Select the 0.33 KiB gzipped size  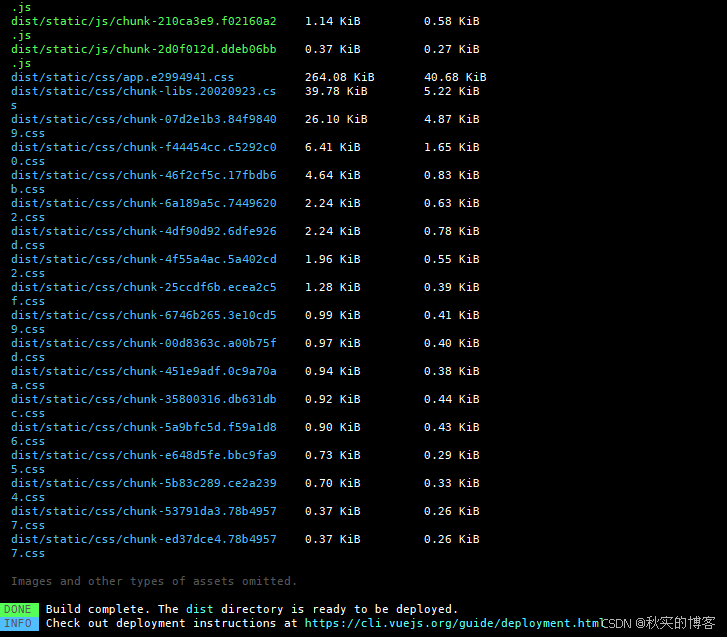452,483
